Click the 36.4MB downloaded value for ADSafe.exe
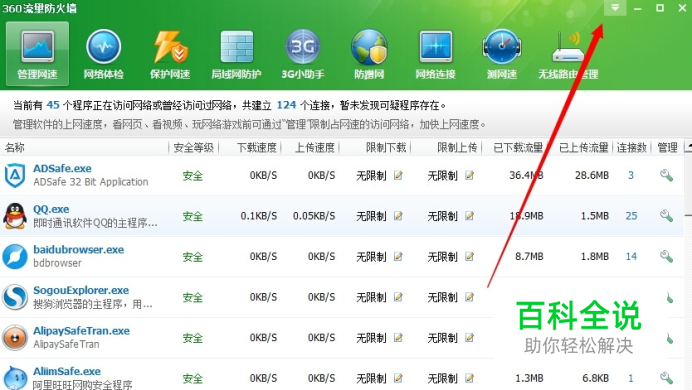This screenshot has width=692, height=390. (x=526, y=175)
